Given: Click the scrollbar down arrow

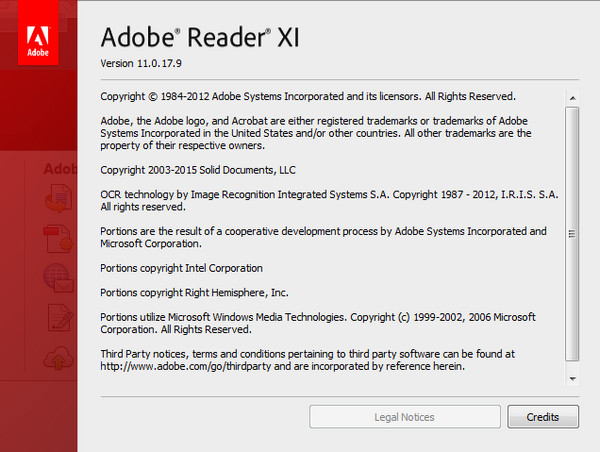Looking at the screenshot, I should pos(572,379).
